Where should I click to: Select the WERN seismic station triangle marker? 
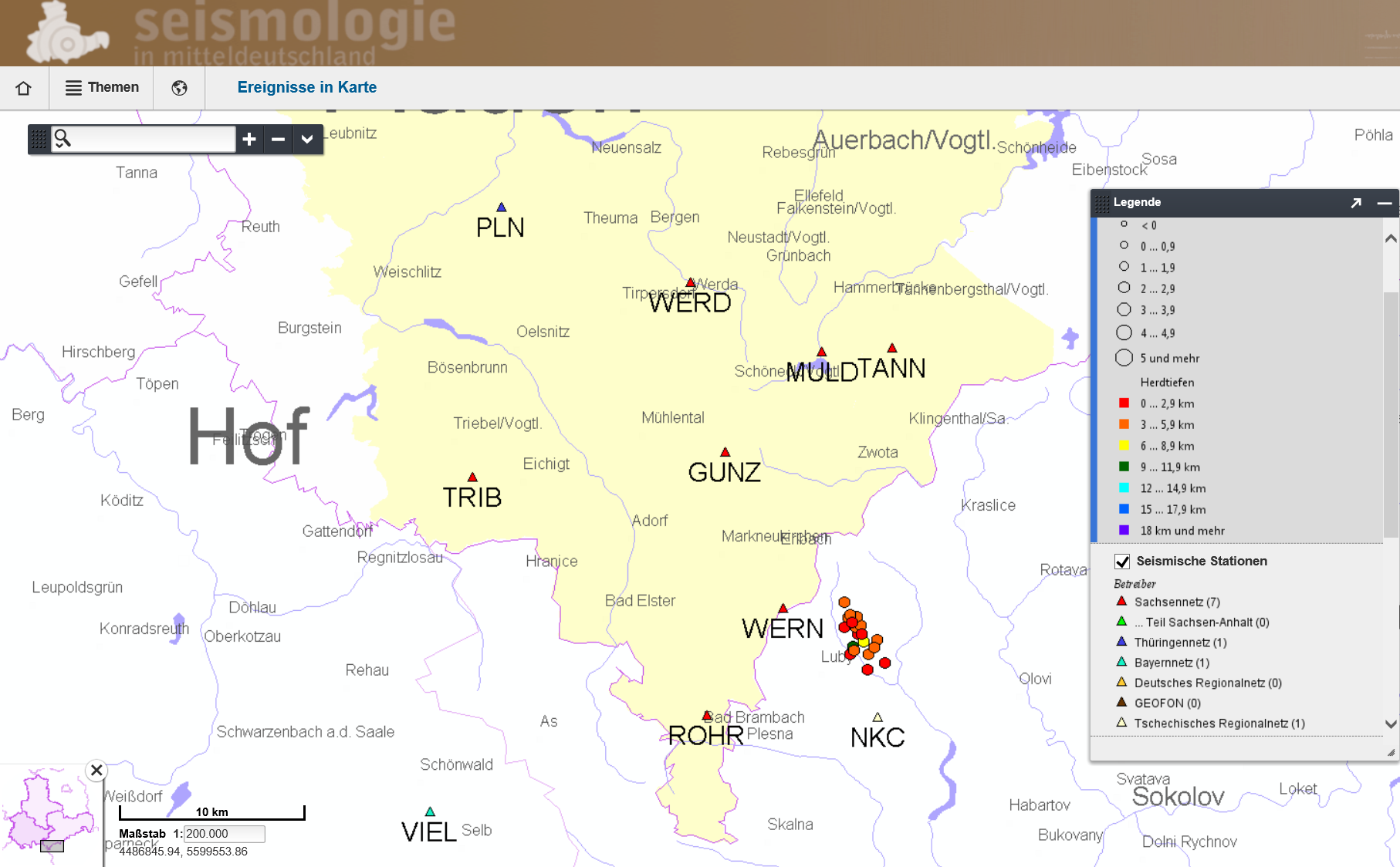tap(783, 609)
